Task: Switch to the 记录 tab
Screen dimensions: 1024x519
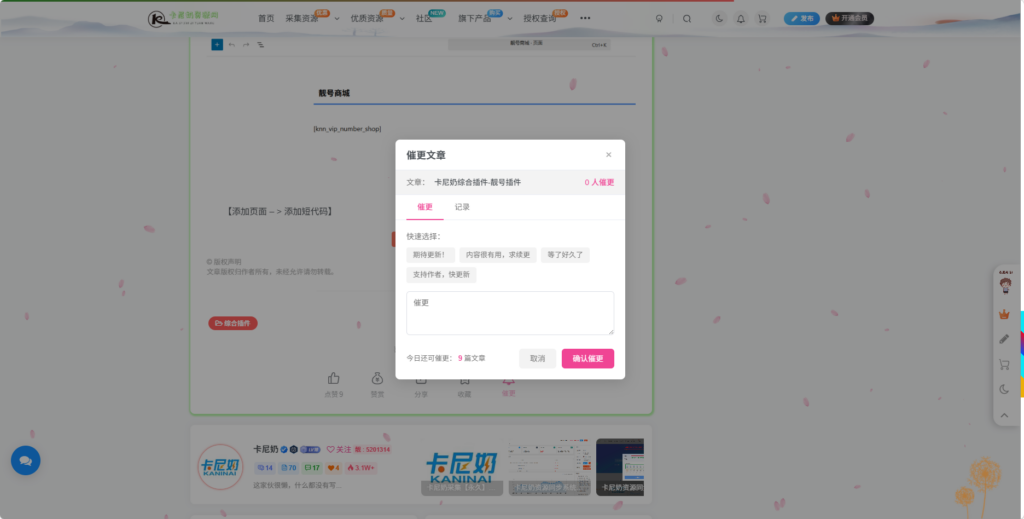Action: click(462, 207)
